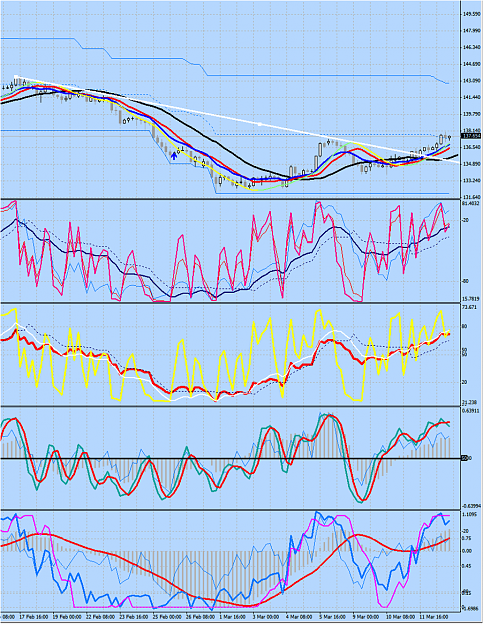
Task: Select the white trendline midpoint handle
Action: [259, 124]
